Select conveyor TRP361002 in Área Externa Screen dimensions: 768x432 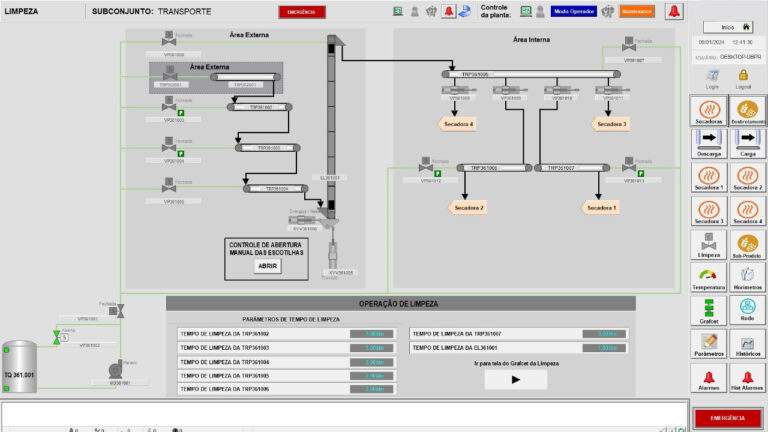click(x=260, y=107)
